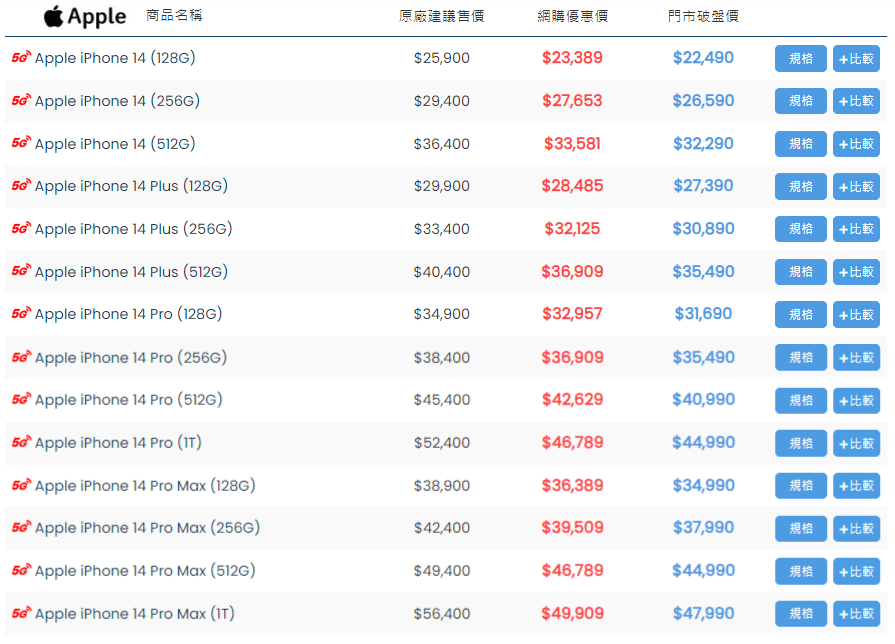Open 規格 for iPhone 14 Pro (128G)
Screen dimensions: 895x644
click(800, 315)
